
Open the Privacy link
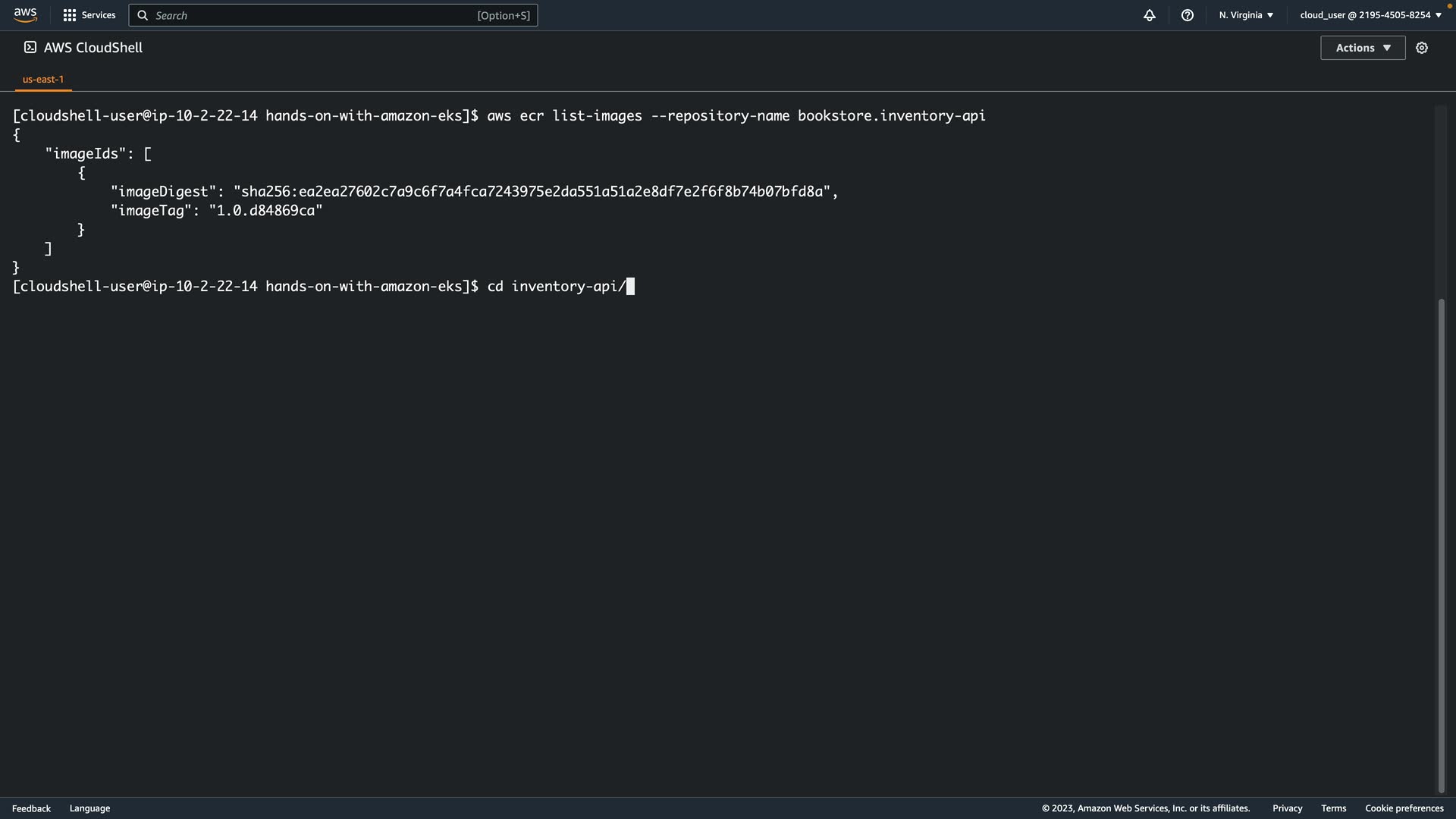(1287, 808)
